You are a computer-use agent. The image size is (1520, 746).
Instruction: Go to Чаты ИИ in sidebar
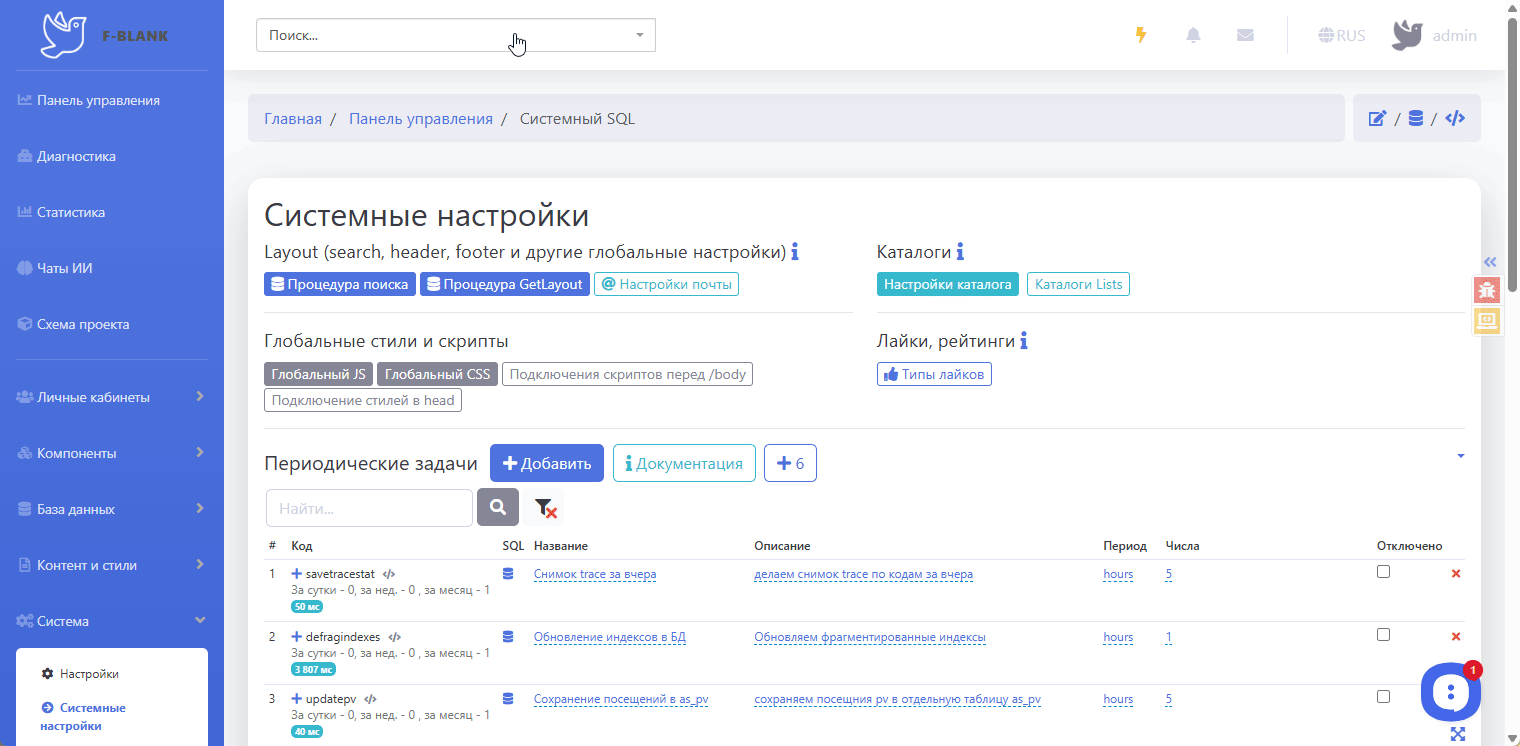click(64, 269)
